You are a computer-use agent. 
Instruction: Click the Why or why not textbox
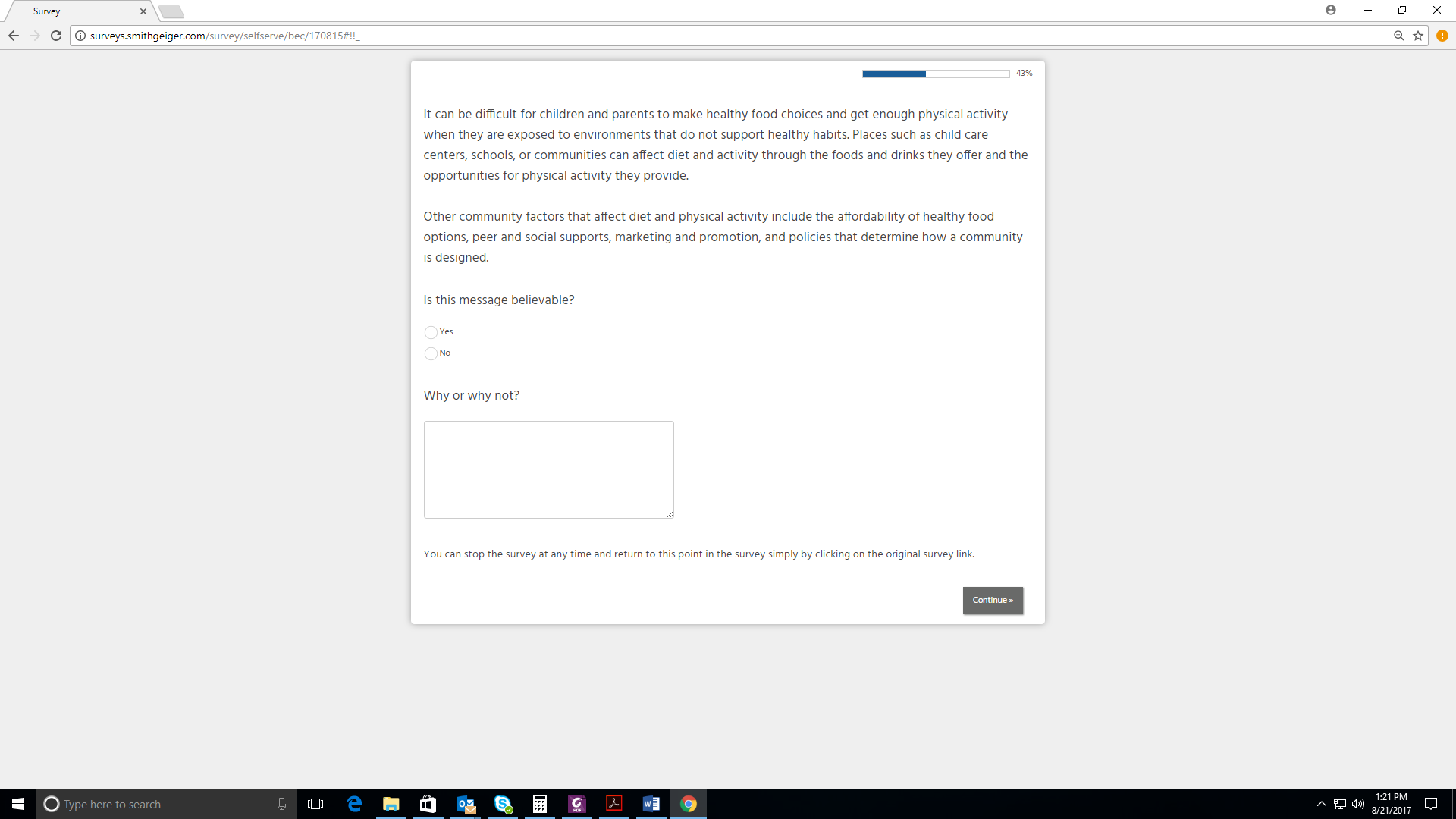click(x=548, y=469)
